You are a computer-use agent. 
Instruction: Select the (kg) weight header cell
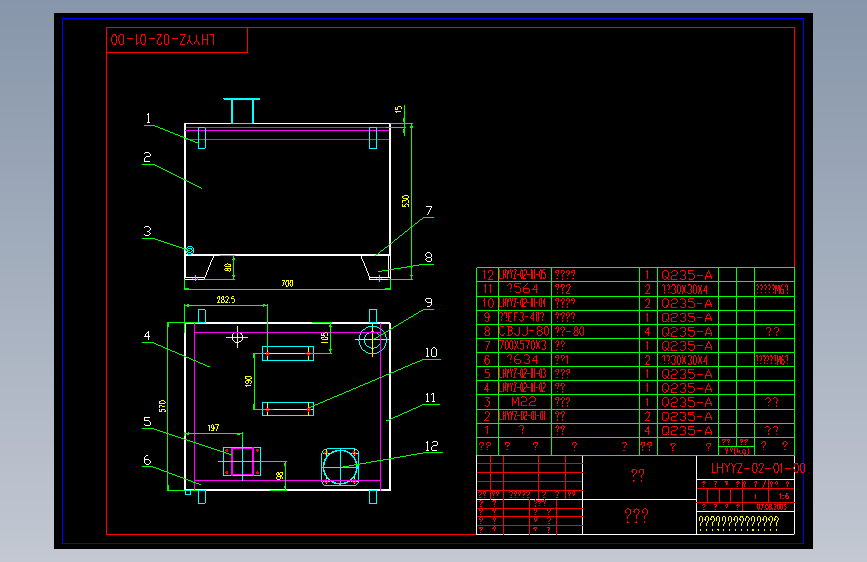coord(737,451)
